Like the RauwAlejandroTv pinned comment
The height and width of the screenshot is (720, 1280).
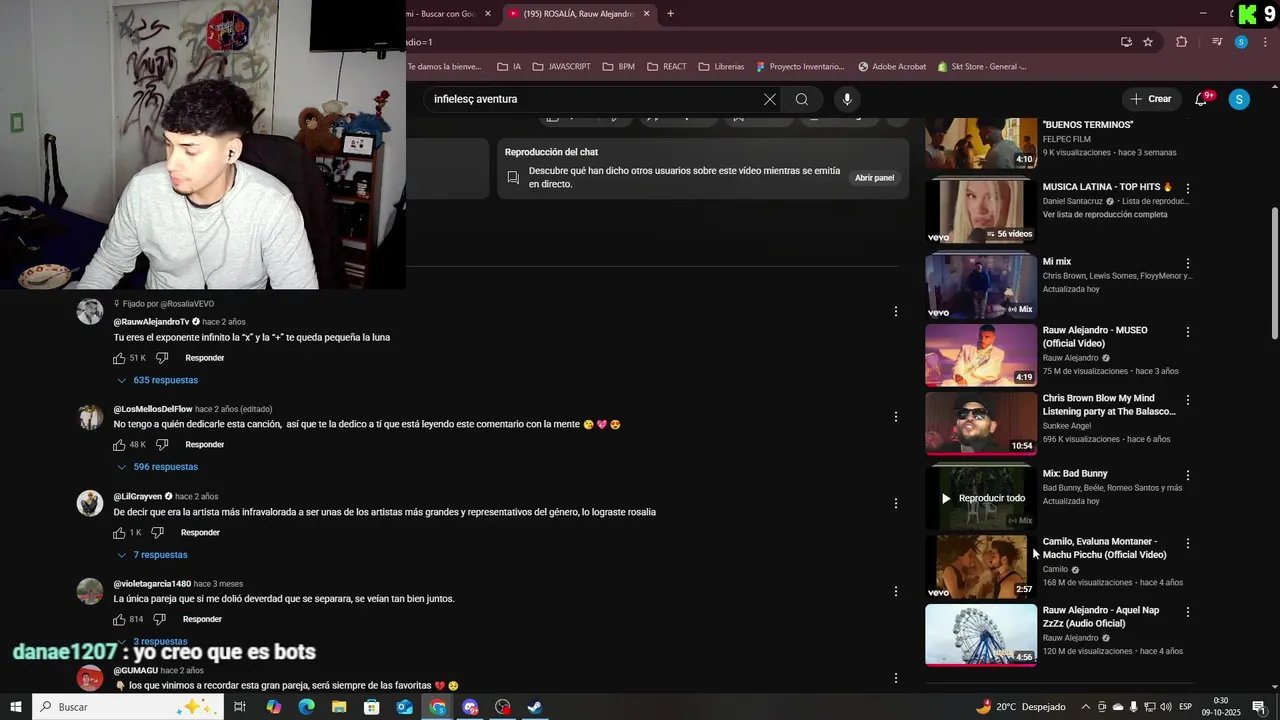pos(119,358)
